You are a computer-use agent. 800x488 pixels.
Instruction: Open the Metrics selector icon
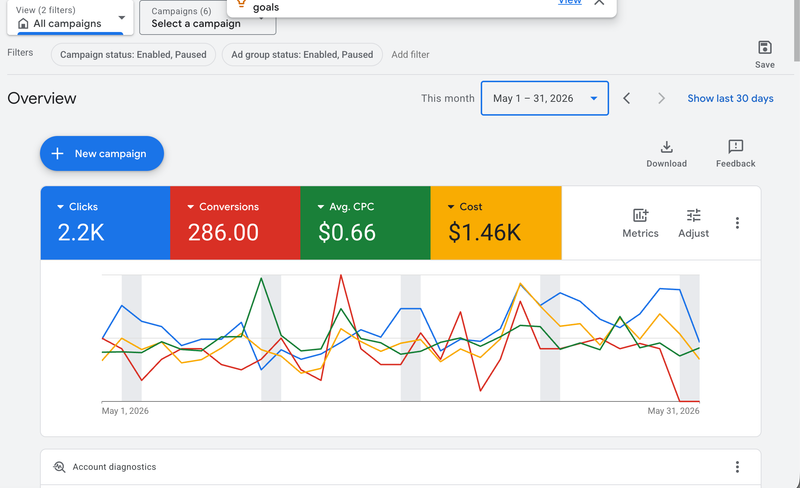[640, 215]
